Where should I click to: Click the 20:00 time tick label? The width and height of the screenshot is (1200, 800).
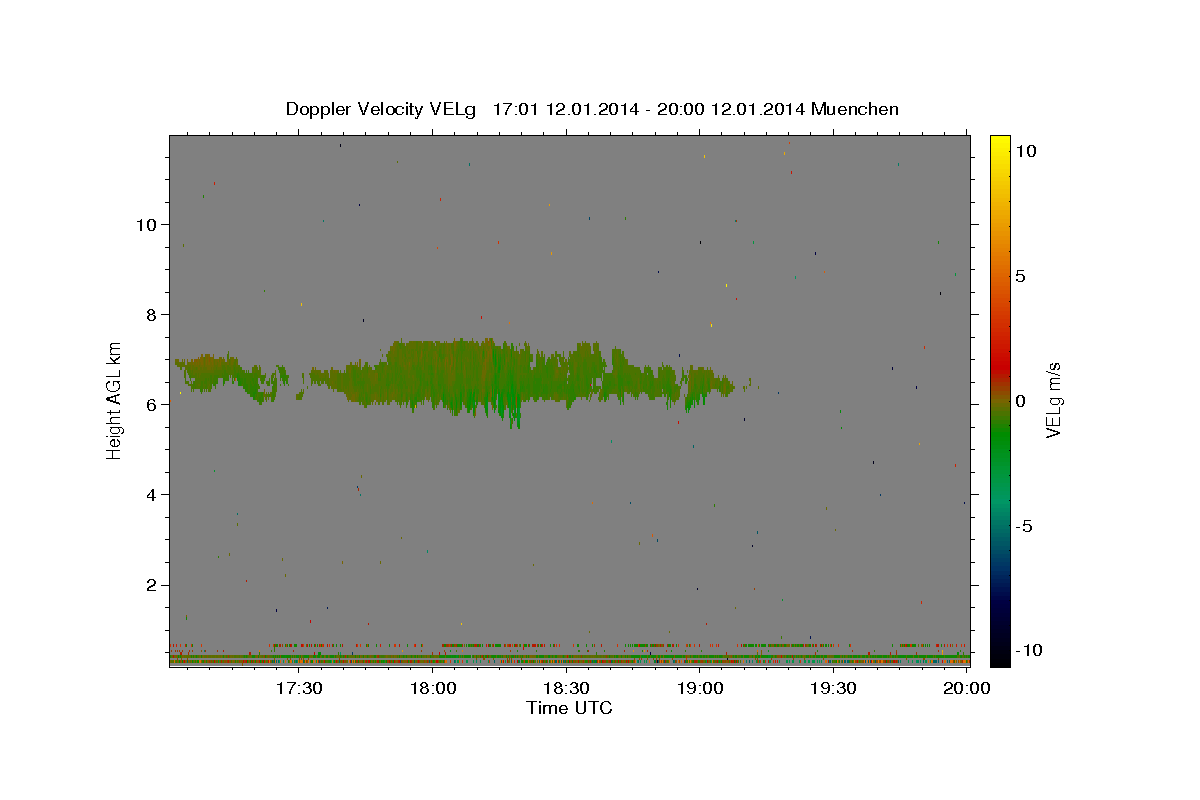pos(968,688)
